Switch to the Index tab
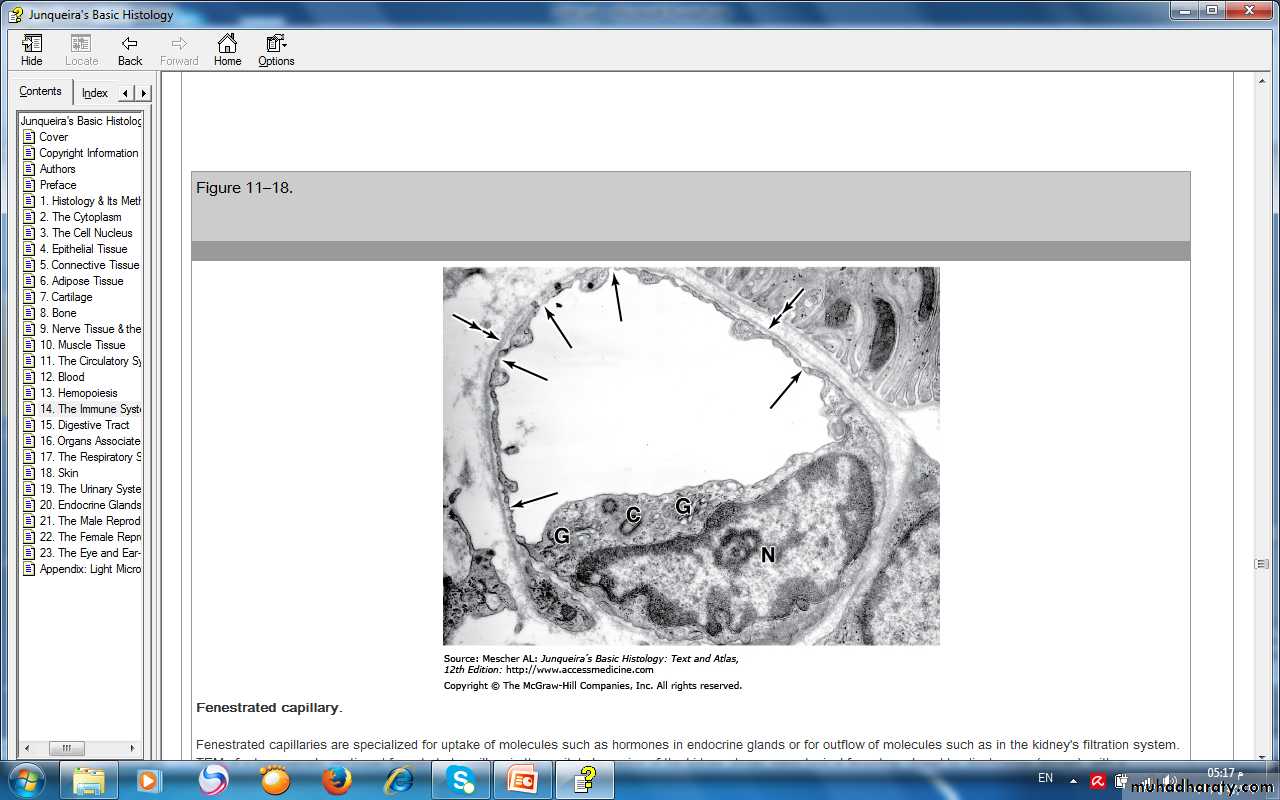This screenshot has height=800, width=1280. (x=95, y=93)
